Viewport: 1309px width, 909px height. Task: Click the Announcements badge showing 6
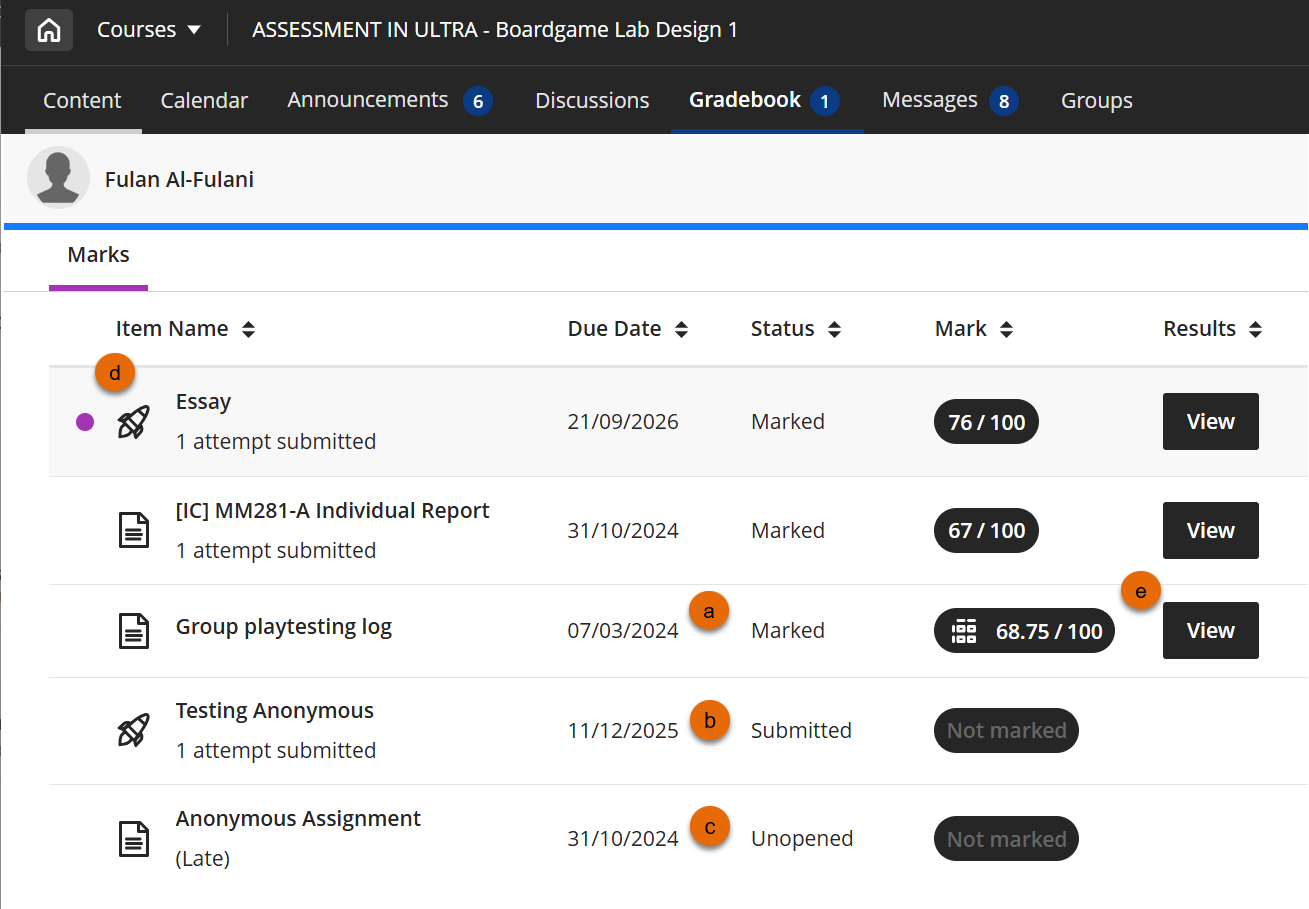click(478, 101)
